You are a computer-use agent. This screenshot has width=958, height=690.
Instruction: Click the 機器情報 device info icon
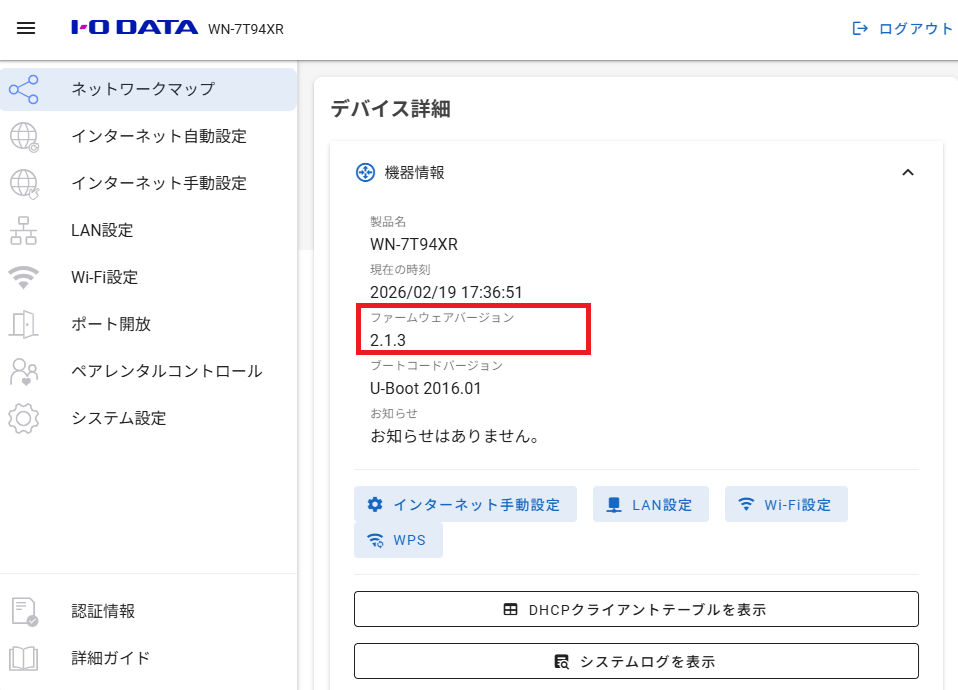(365, 172)
